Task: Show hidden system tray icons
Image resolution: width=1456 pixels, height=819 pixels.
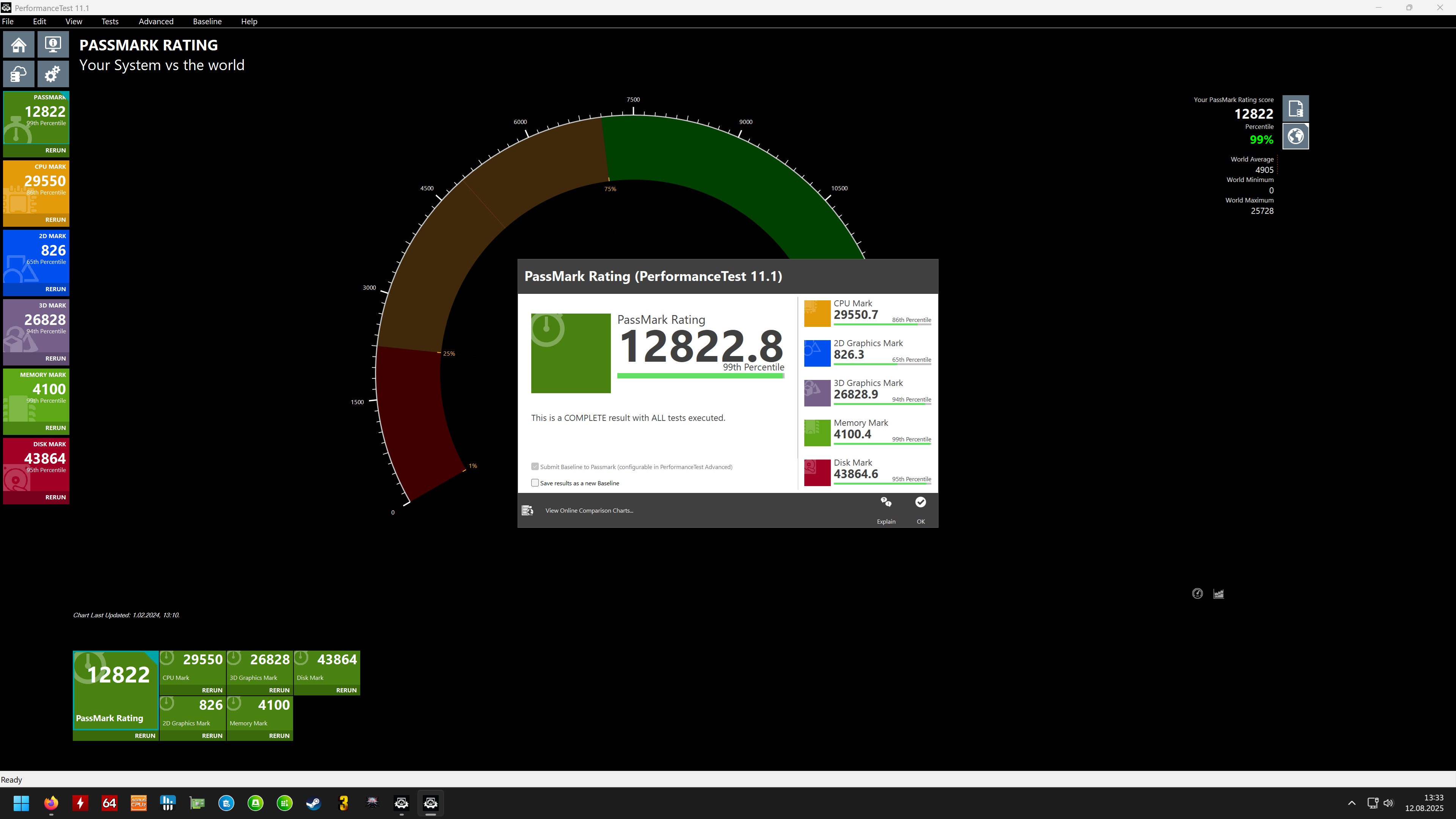Action: (x=1351, y=803)
